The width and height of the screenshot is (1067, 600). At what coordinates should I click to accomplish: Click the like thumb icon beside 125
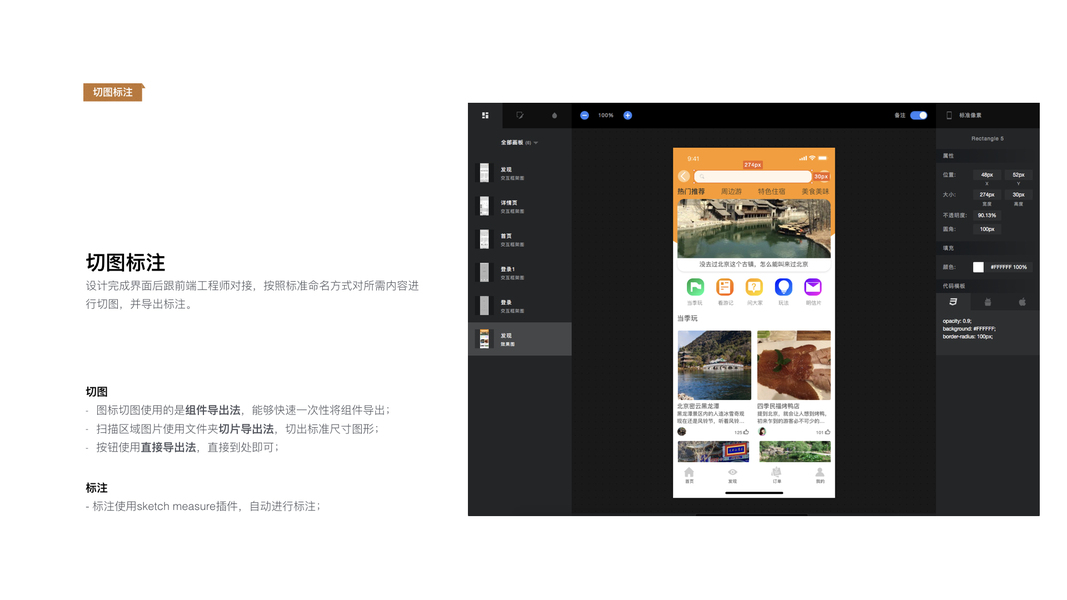coord(746,432)
